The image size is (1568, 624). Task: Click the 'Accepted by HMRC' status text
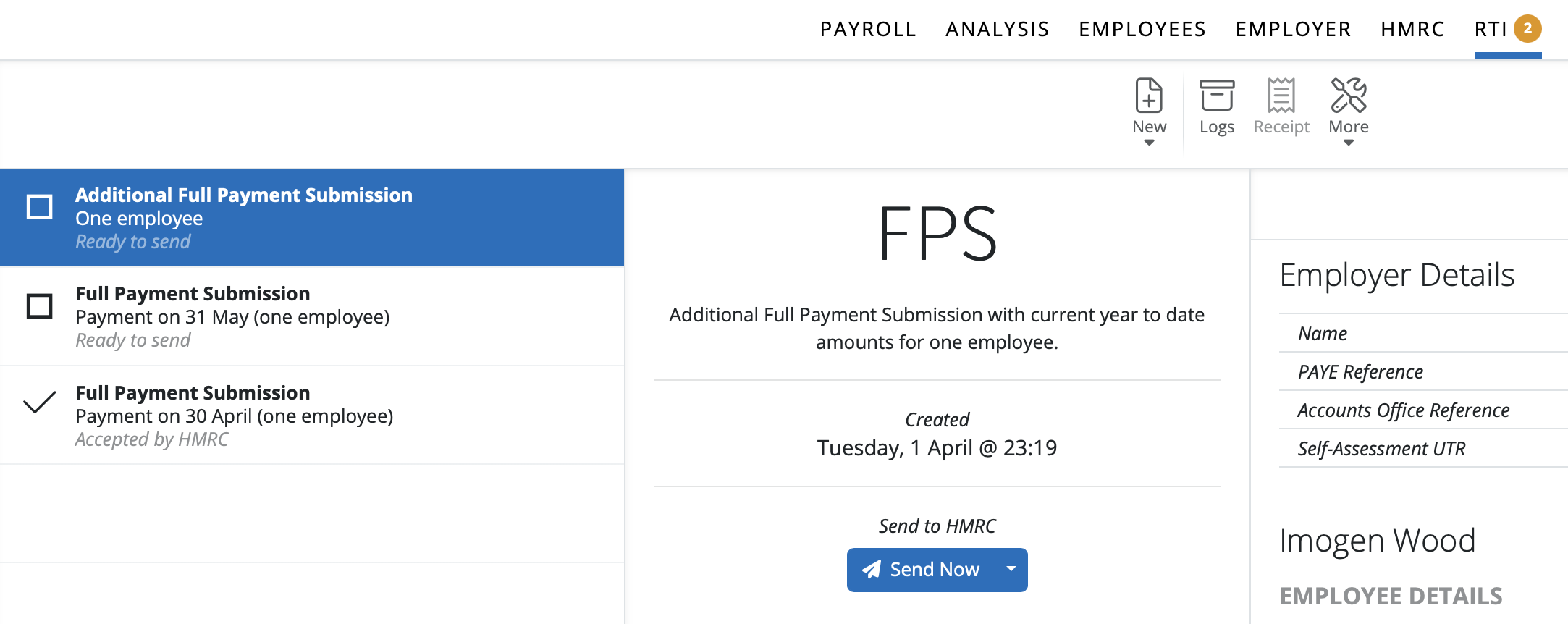click(x=152, y=439)
